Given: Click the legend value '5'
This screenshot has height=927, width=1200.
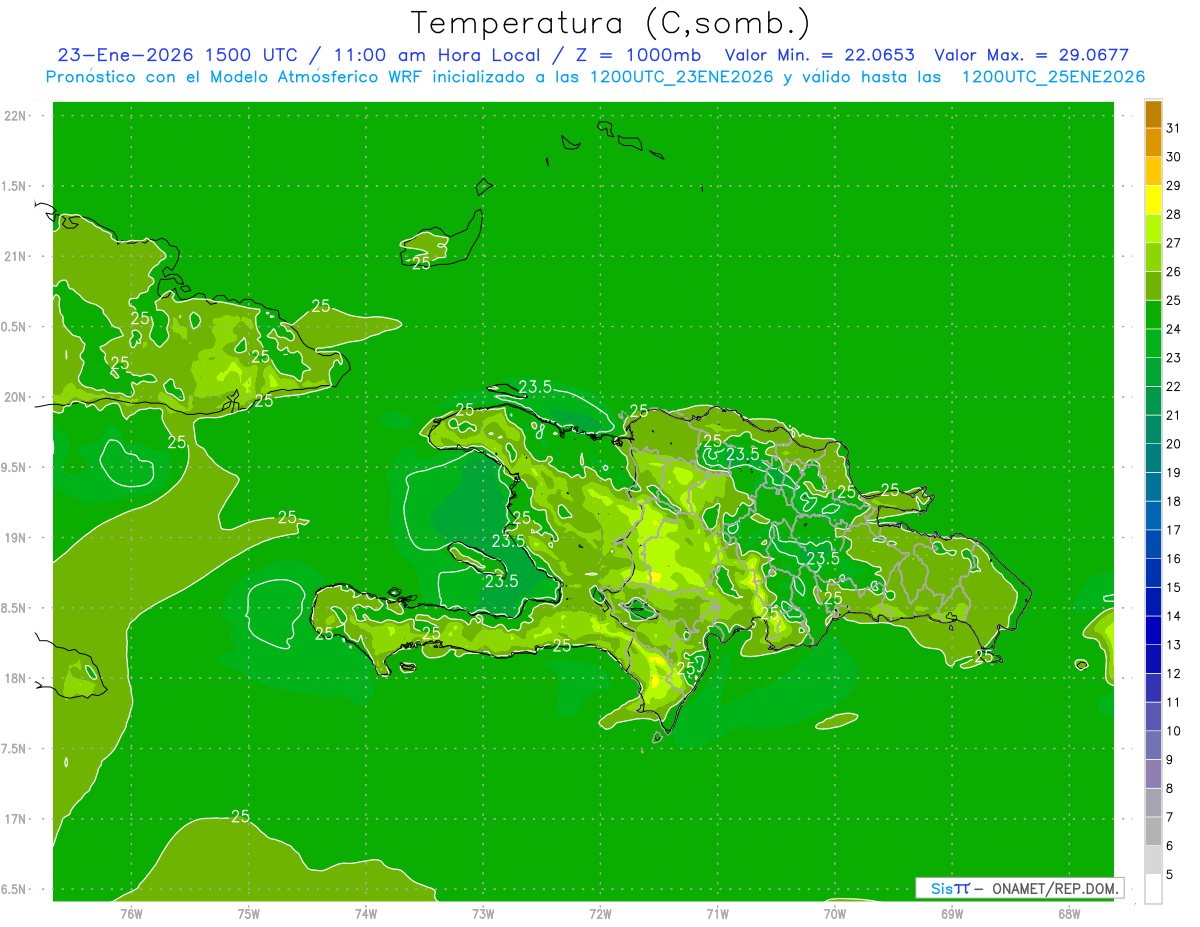Looking at the screenshot, I should 1170,875.
